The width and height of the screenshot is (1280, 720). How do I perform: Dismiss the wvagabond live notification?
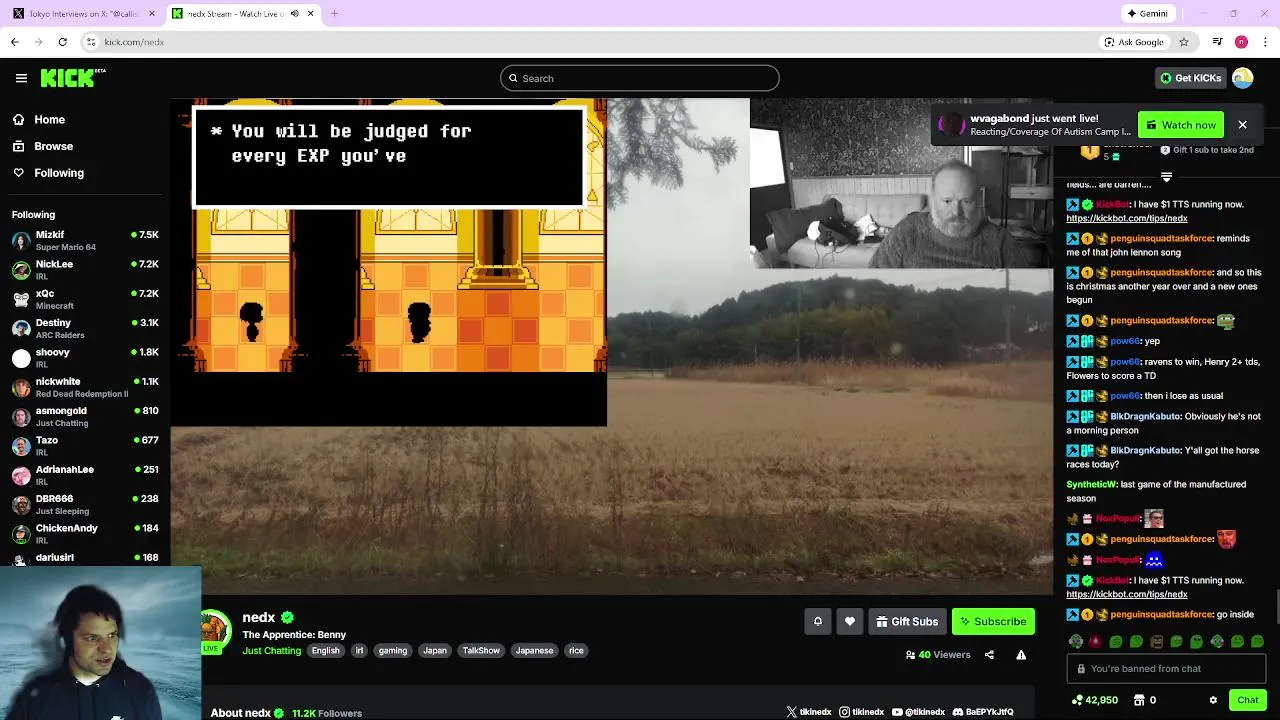(1242, 125)
